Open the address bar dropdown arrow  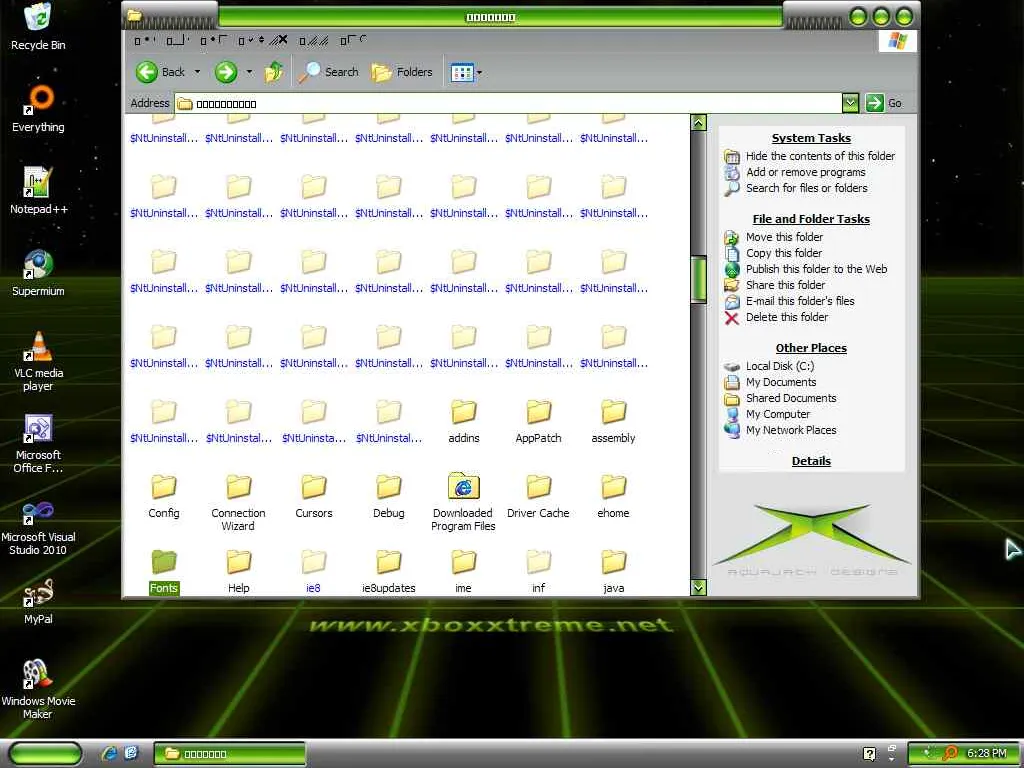(850, 103)
